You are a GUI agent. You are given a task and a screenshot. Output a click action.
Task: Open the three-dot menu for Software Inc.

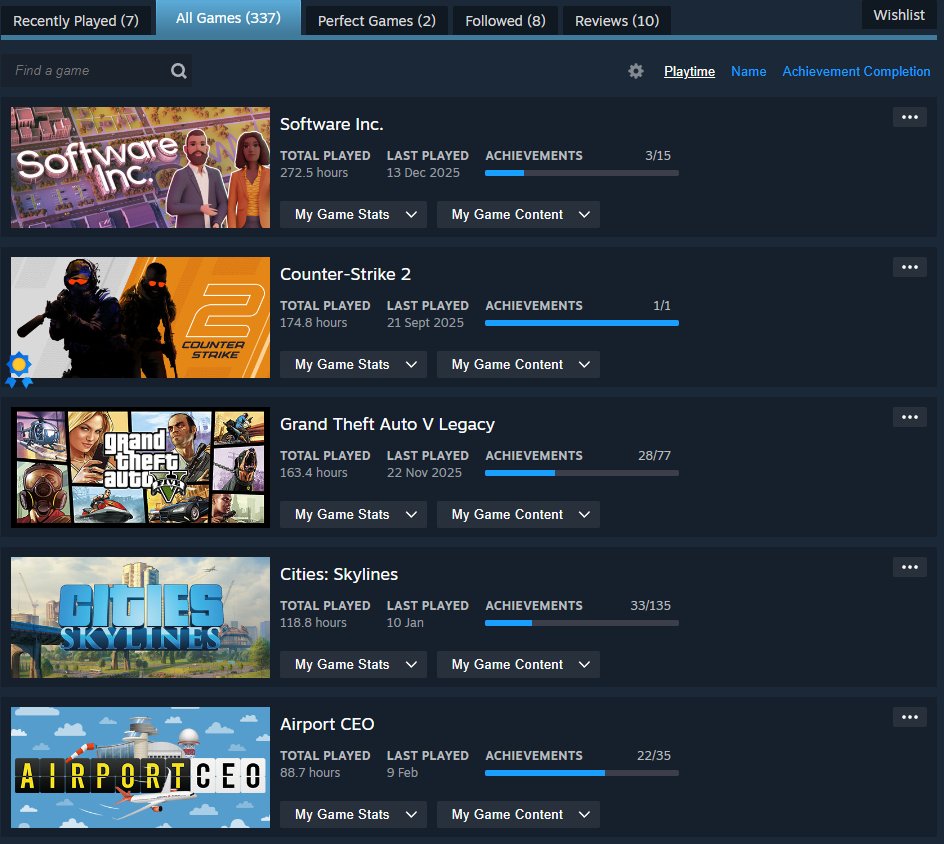click(x=910, y=117)
